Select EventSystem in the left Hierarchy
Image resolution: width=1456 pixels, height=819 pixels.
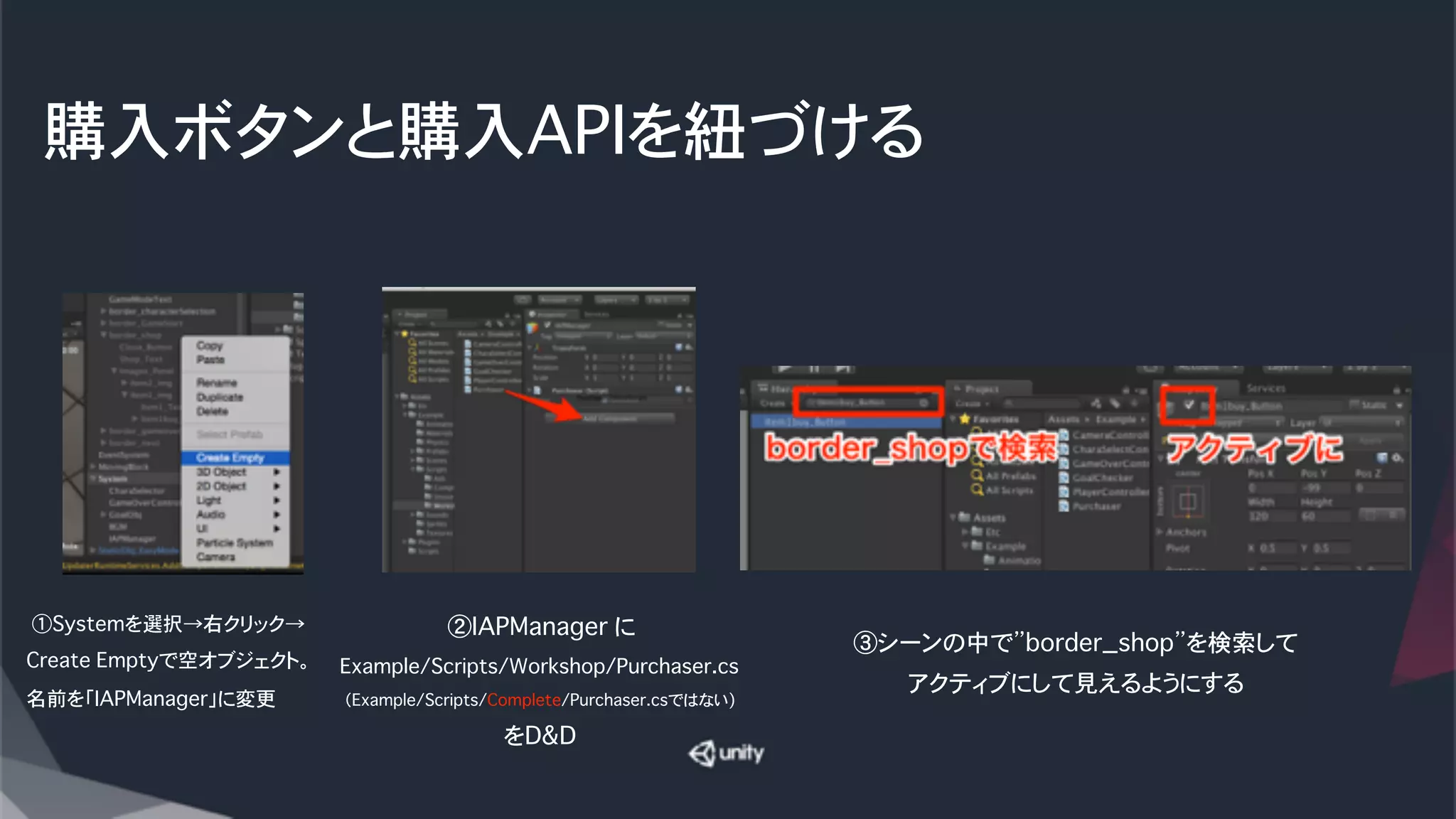point(124,455)
